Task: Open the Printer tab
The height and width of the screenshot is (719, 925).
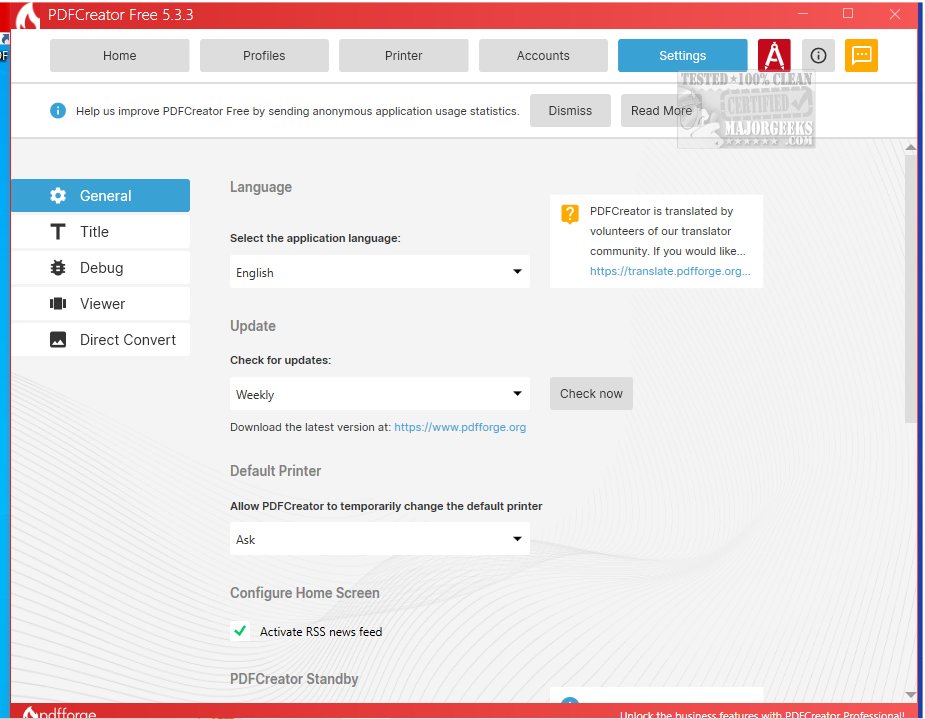Action: [404, 55]
